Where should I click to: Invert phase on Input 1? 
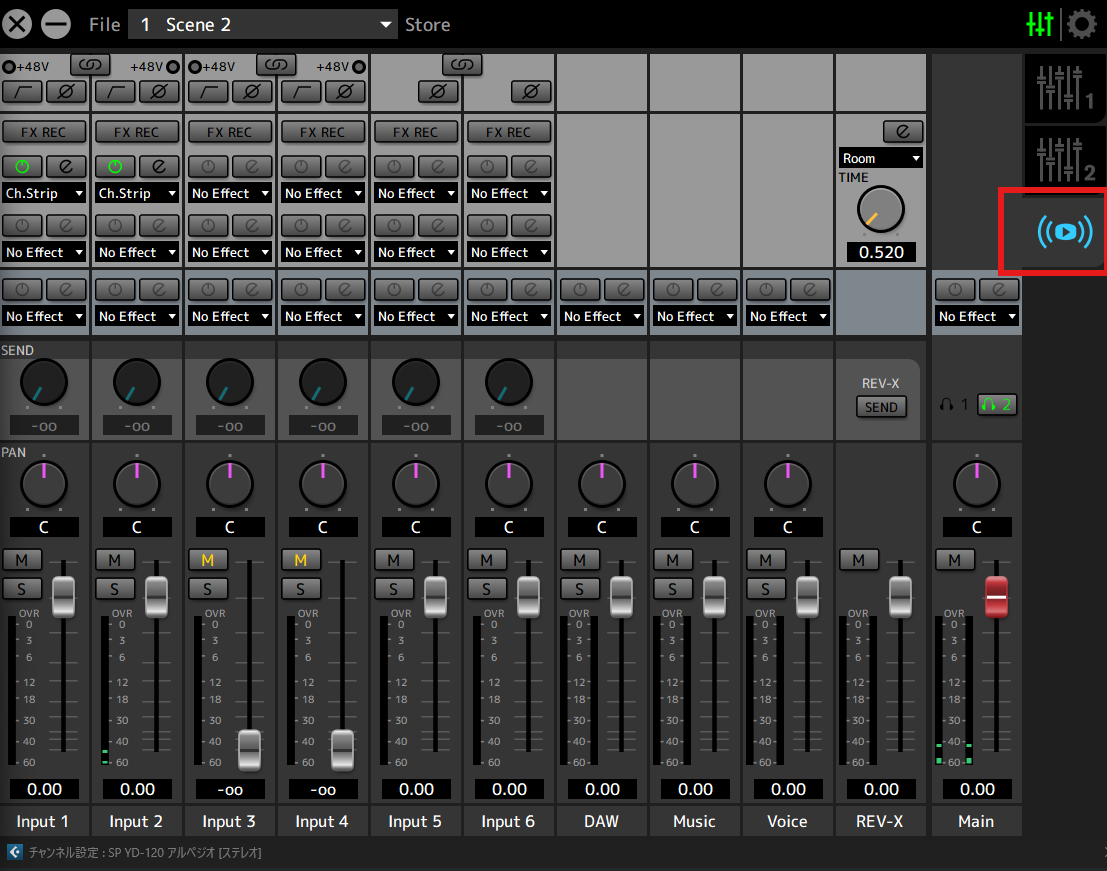(66, 91)
